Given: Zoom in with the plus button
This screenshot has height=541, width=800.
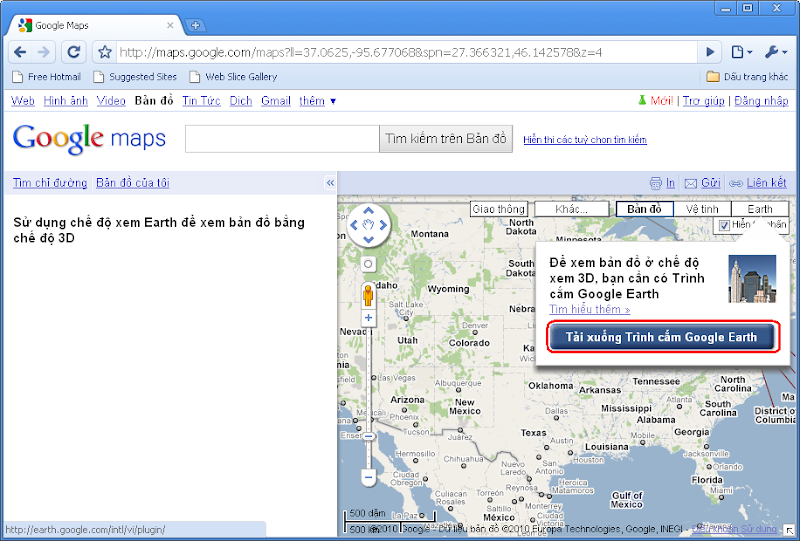Looking at the screenshot, I should 368,317.
